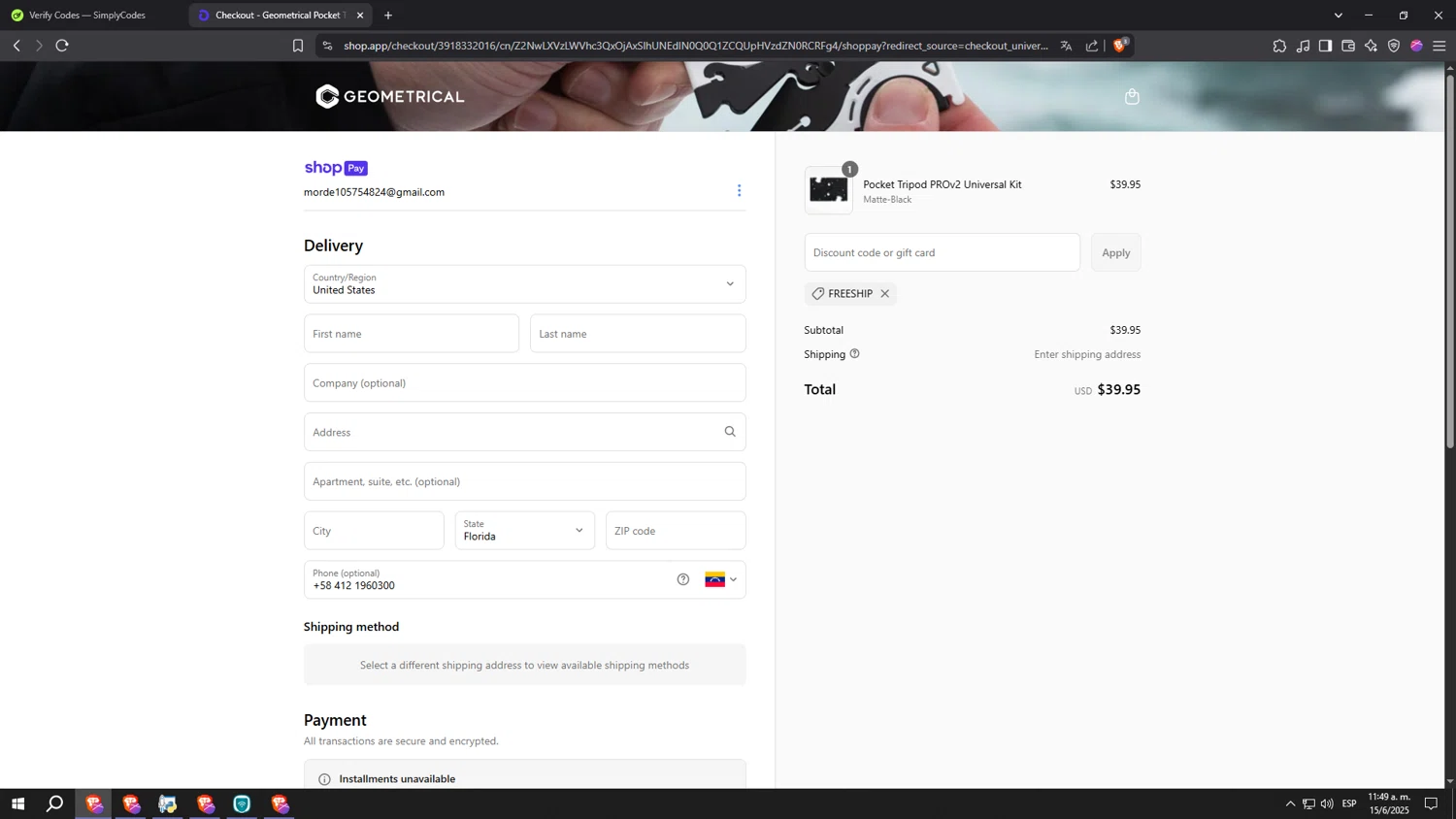Apply the discount code
1456x819 pixels.
tap(1115, 252)
